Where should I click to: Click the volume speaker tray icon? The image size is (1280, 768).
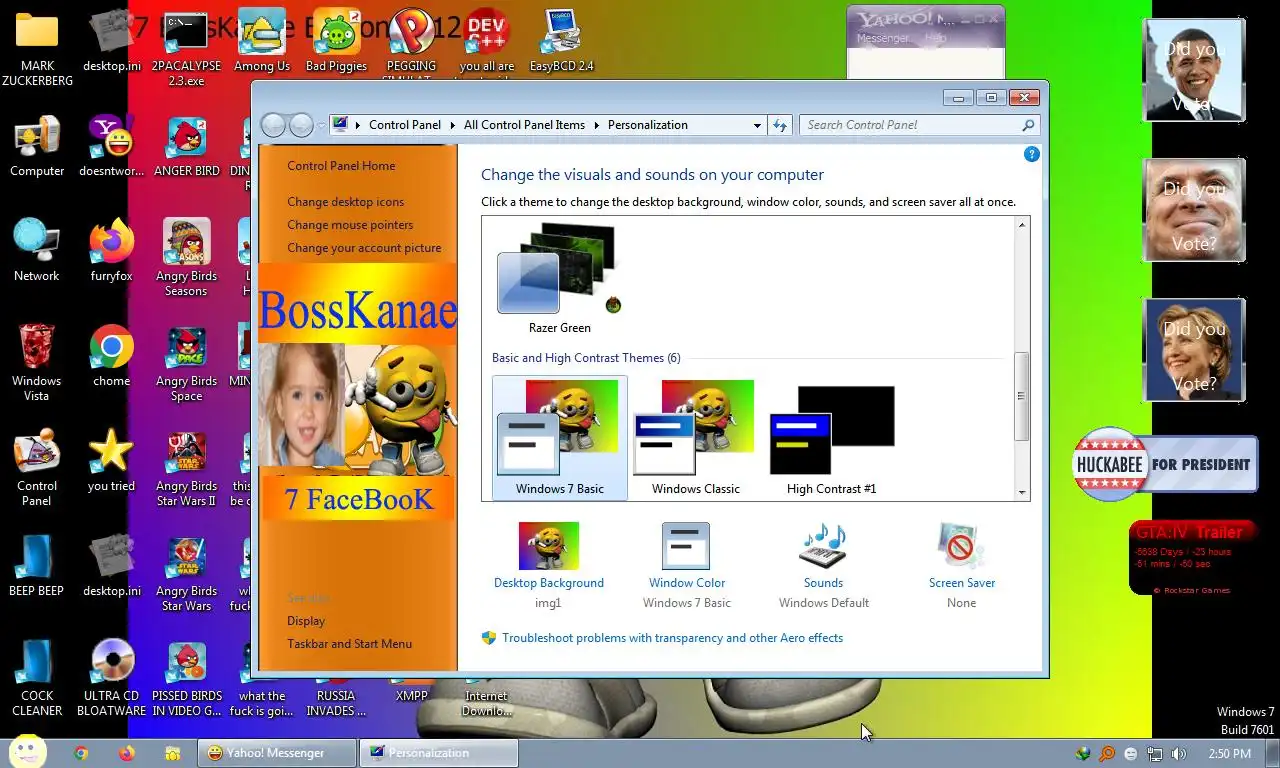click(x=1179, y=754)
